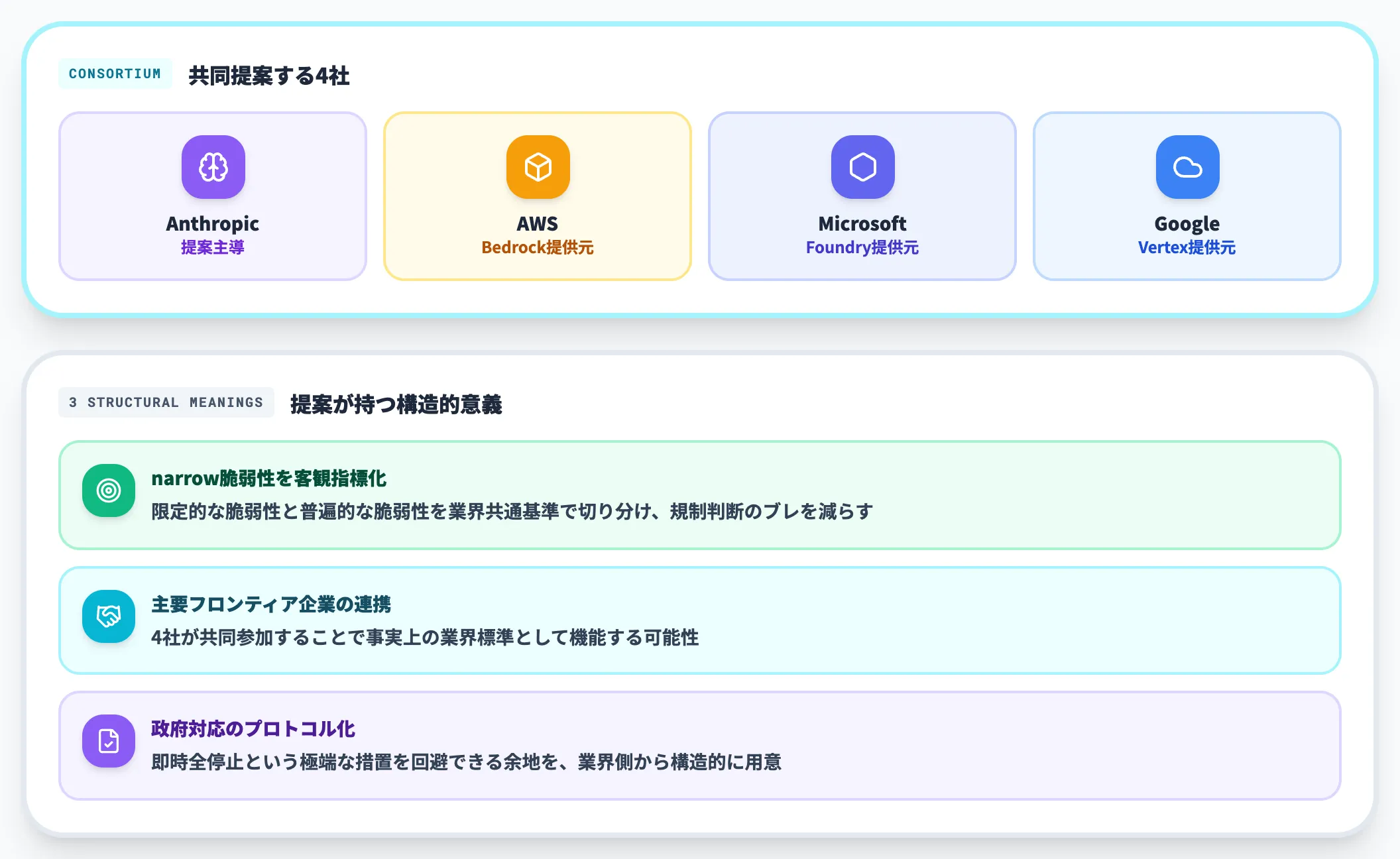The image size is (1400, 859).
Task: Click the teal handshake icon
Action: [109, 616]
